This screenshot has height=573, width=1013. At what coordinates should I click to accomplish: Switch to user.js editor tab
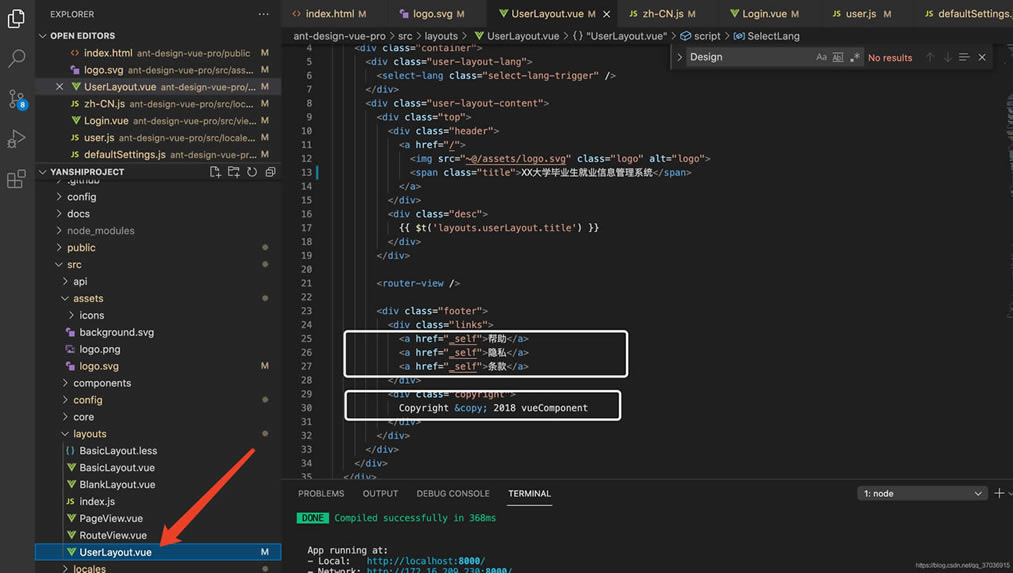point(861,14)
